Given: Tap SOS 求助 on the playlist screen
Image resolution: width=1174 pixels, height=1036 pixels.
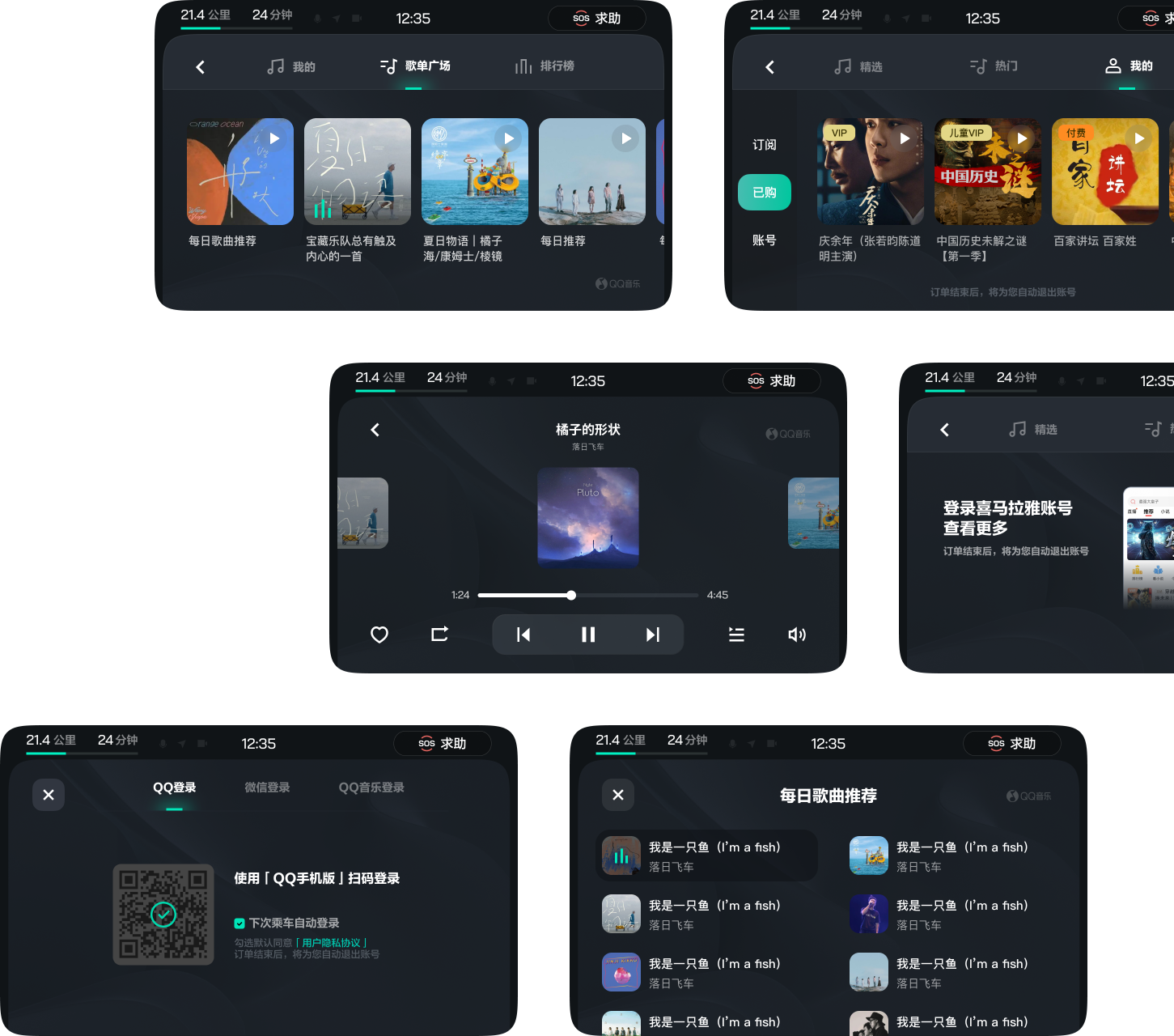Looking at the screenshot, I should pos(596,18).
